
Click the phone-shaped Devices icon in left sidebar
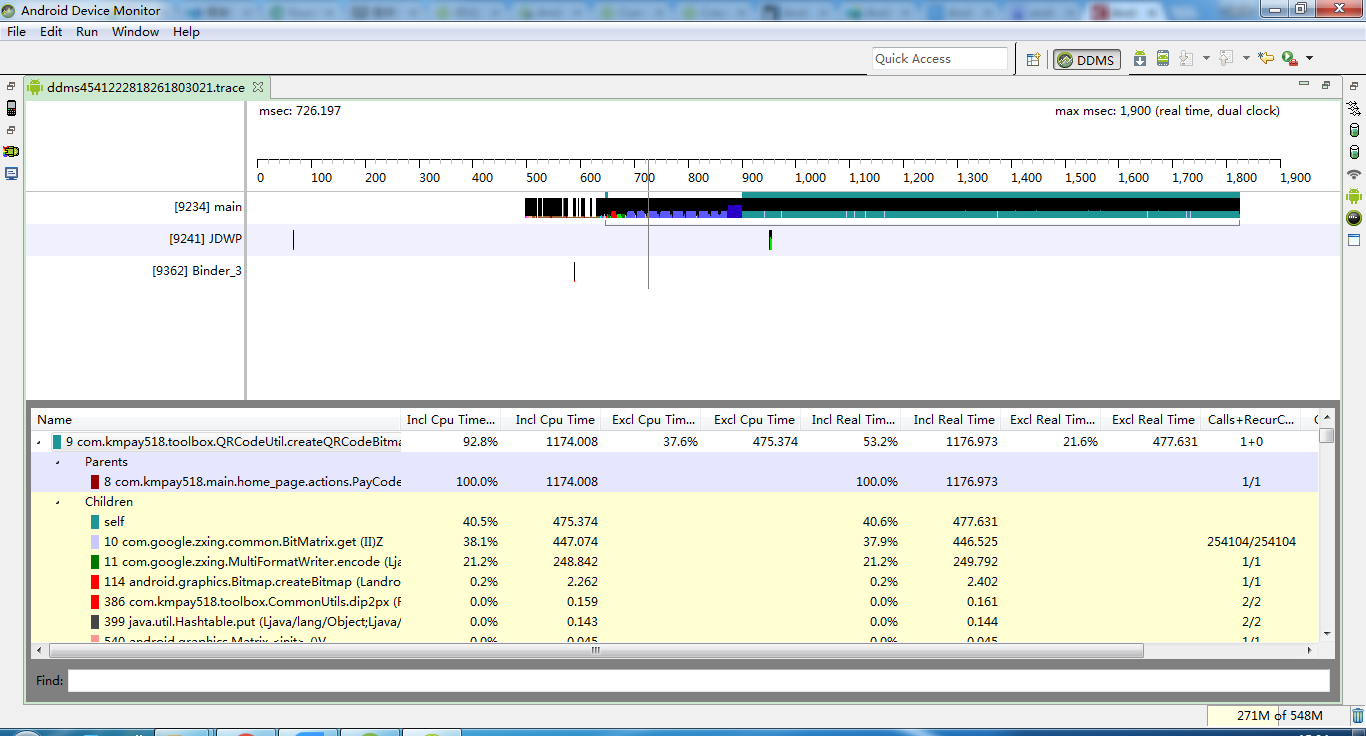tap(11, 108)
